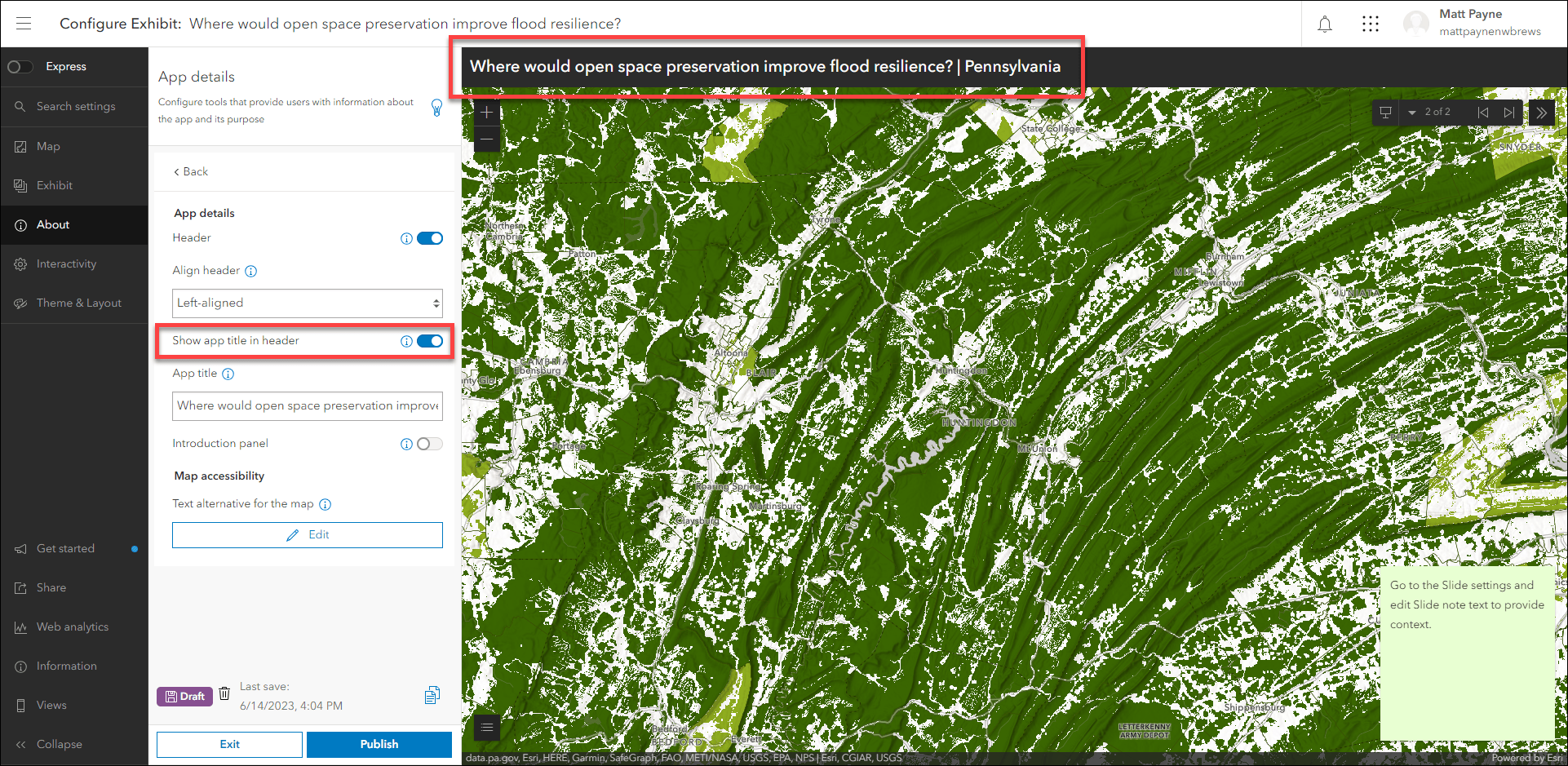Go Back from App details
The width and height of the screenshot is (1568, 766).
tap(191, 171)
